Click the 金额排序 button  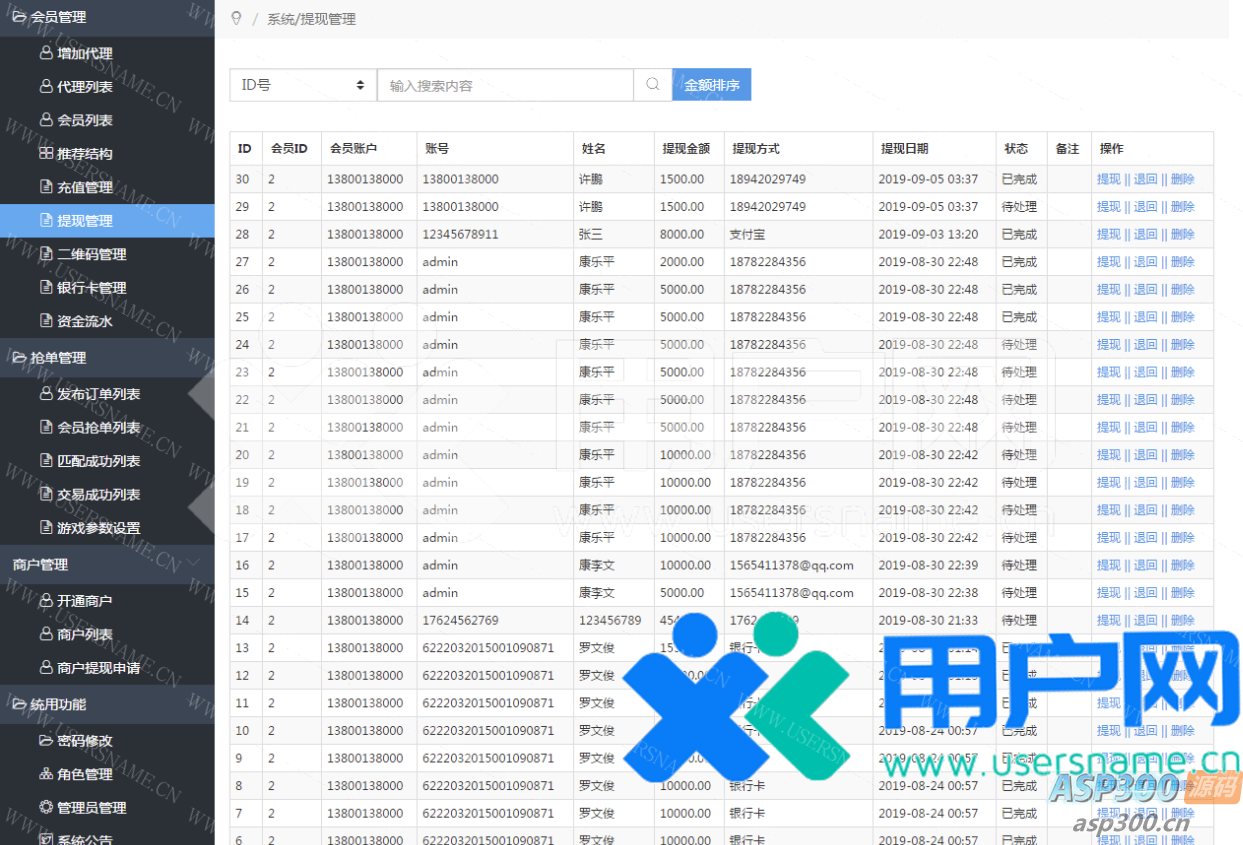(x=711, y=85)
